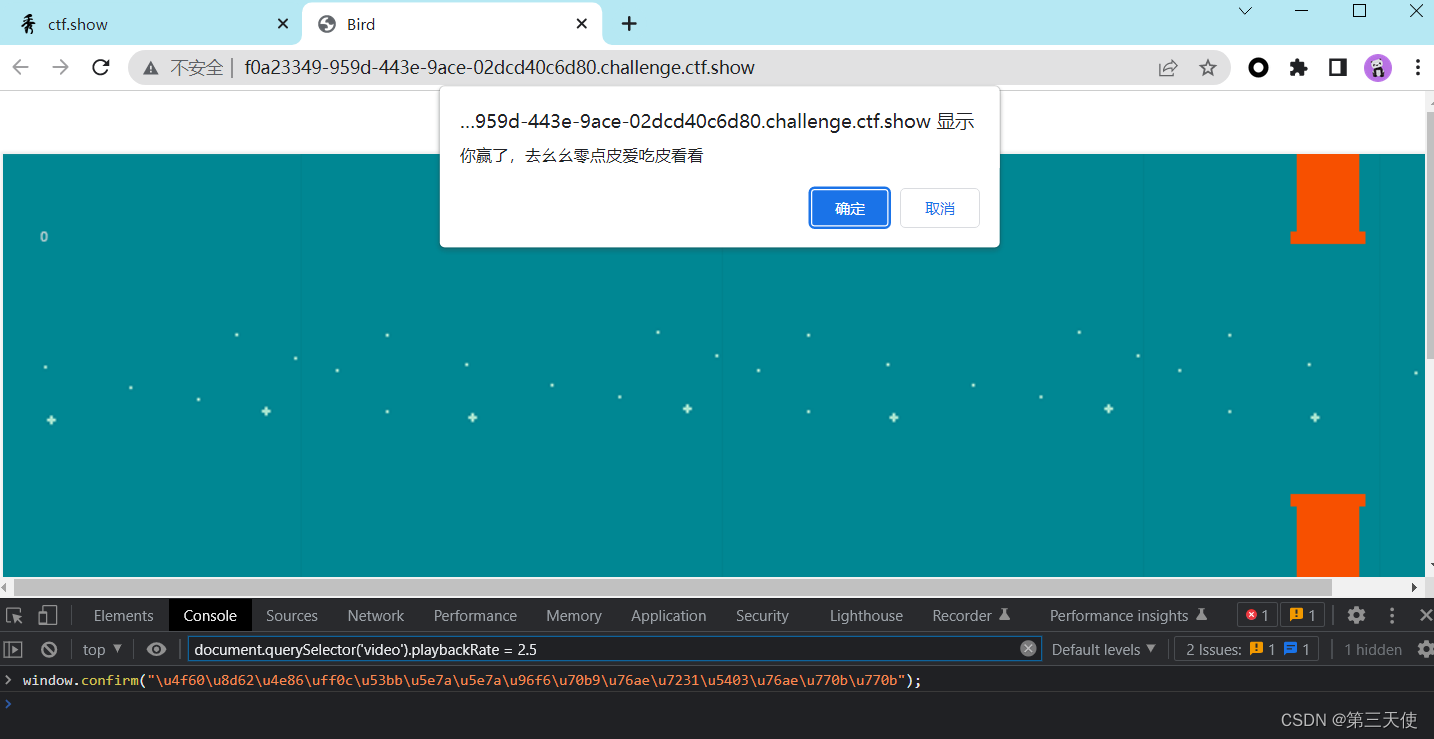Click the horizontal scrollbar right arrow
Viewport: 1434px width, 739px height.
[1415, 587]
